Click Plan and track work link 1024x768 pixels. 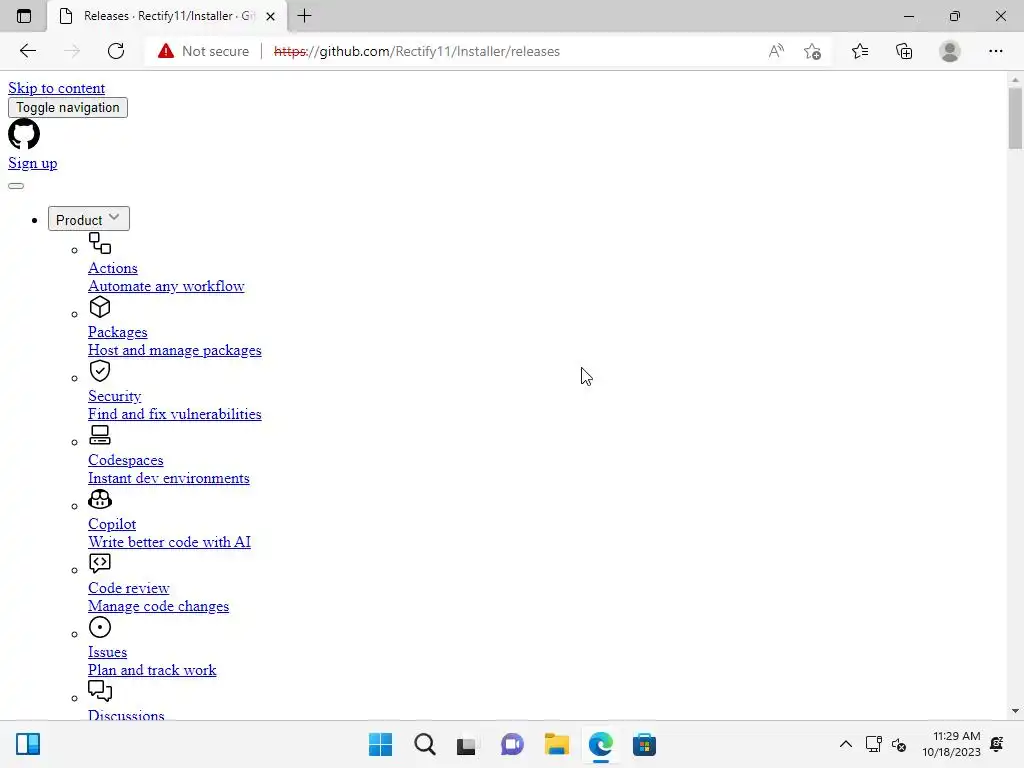[x=152, y=670]
